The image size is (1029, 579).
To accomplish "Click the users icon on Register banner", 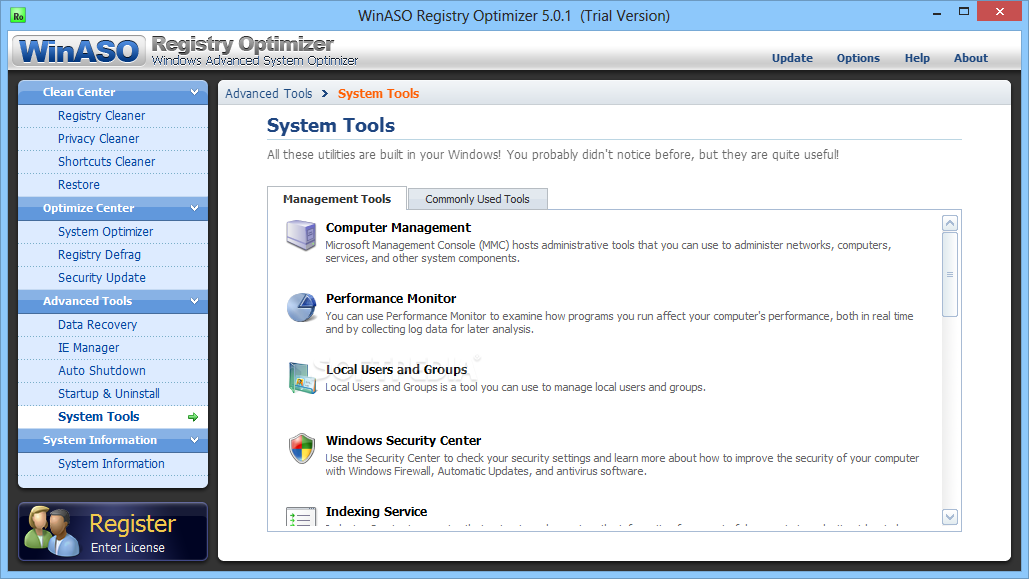I will pos(51,531).
